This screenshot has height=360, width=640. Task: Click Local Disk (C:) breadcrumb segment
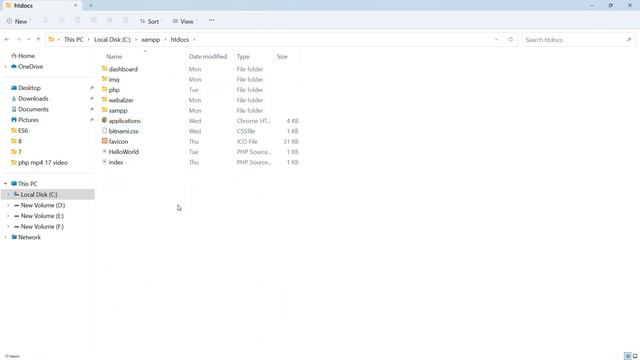click(112, 40)
